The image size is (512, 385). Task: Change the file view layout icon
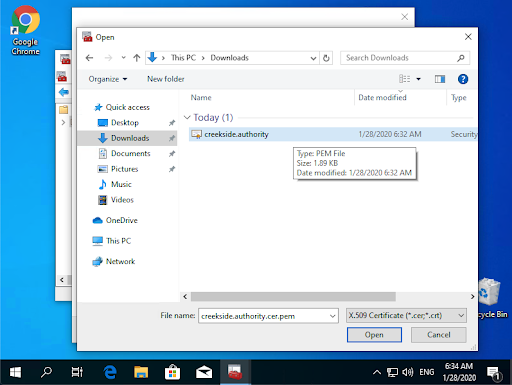point(404,79)
